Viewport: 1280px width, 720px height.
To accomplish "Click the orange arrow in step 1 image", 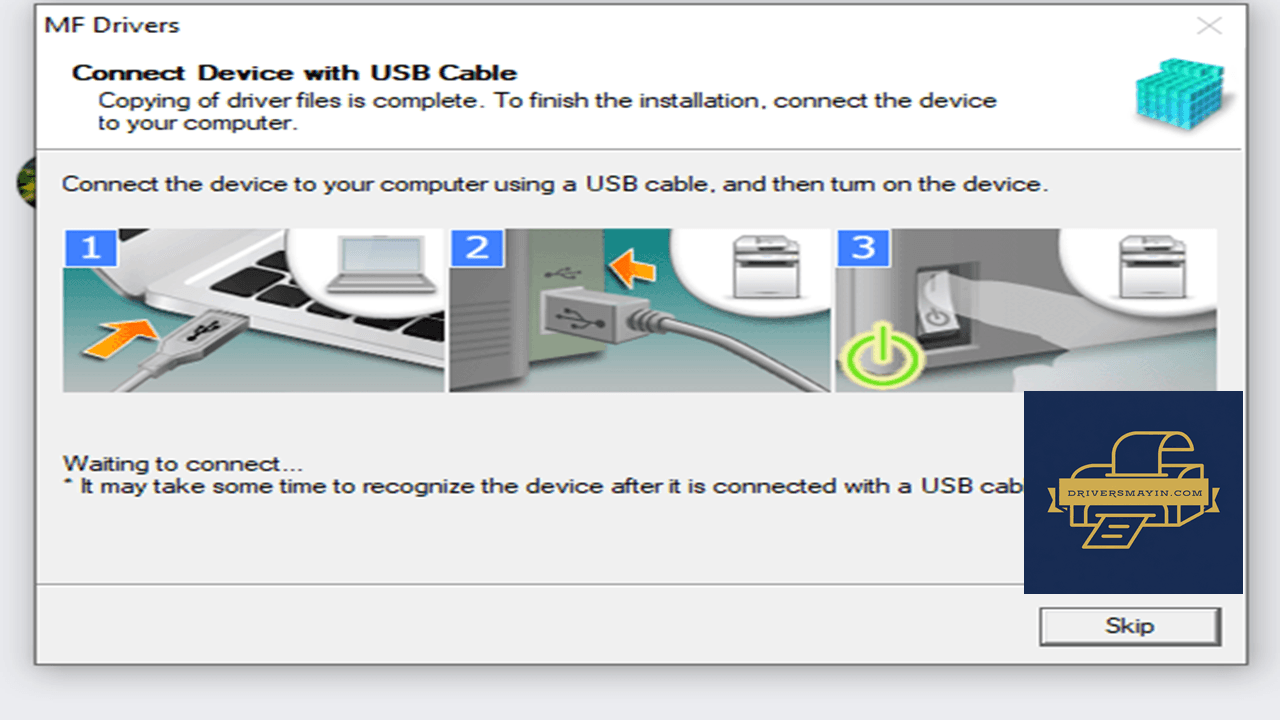I will pyautogui.click(x=122, y=337).
